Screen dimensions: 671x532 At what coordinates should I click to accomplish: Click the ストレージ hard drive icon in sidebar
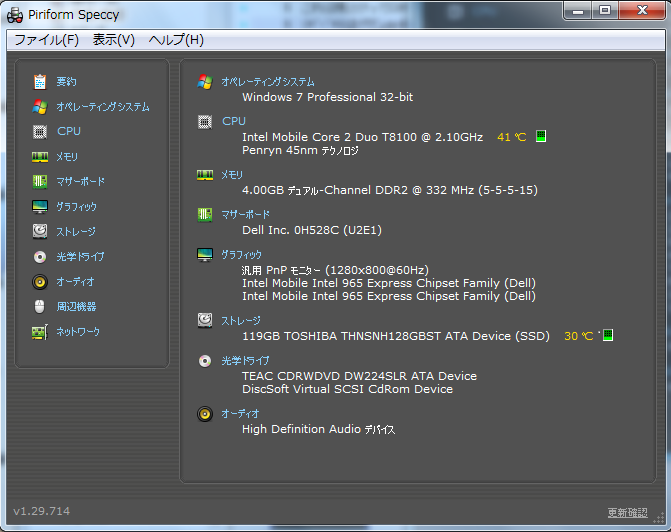tap(40, 232)
